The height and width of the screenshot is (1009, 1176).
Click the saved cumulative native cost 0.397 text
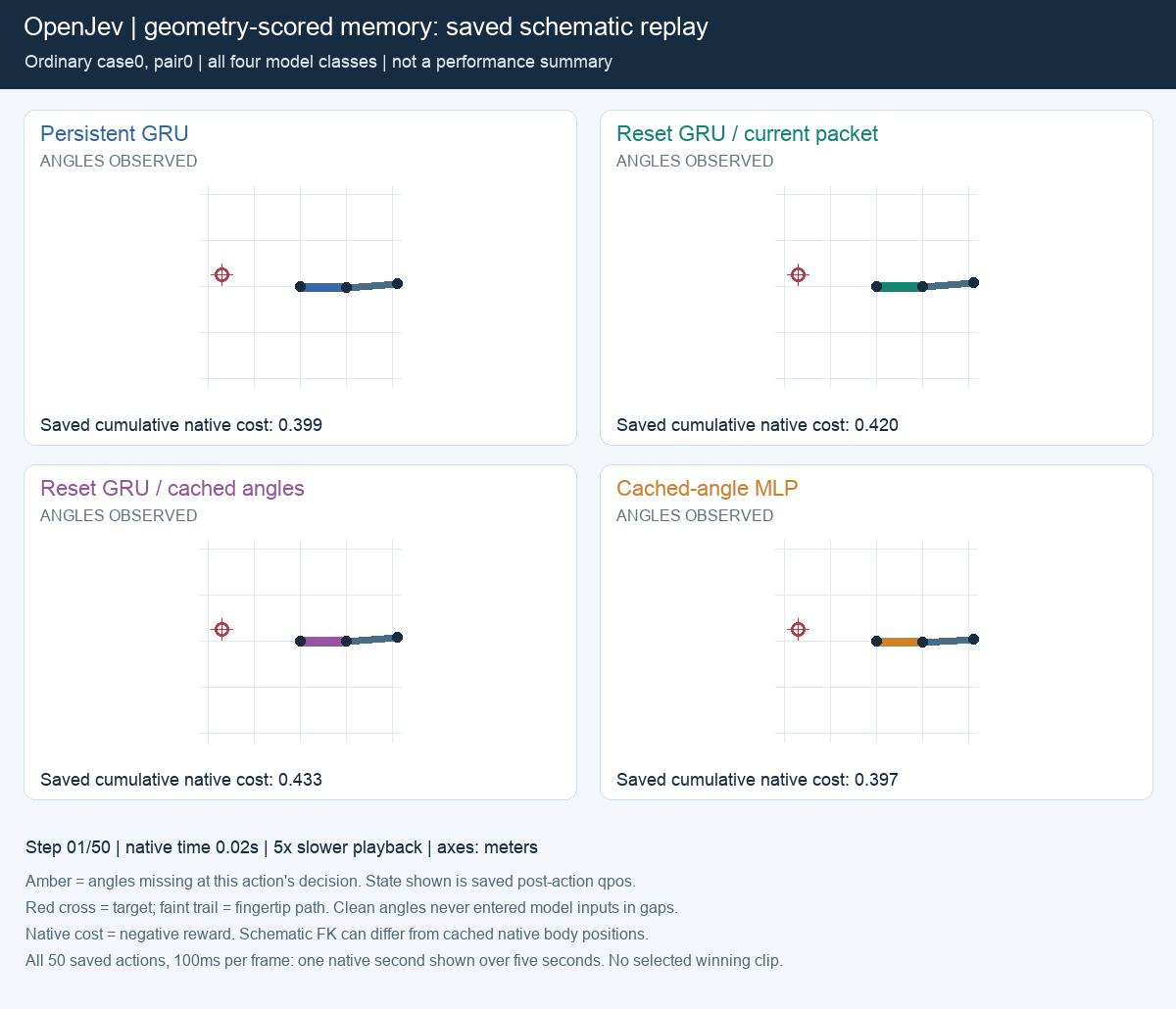(x=758, y=780)
